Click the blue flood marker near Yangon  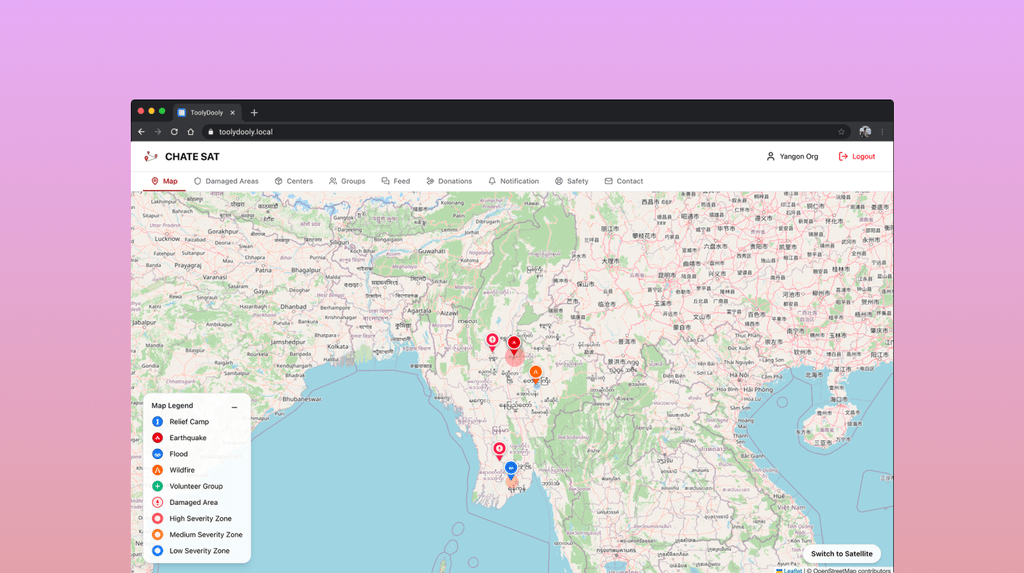511,467
